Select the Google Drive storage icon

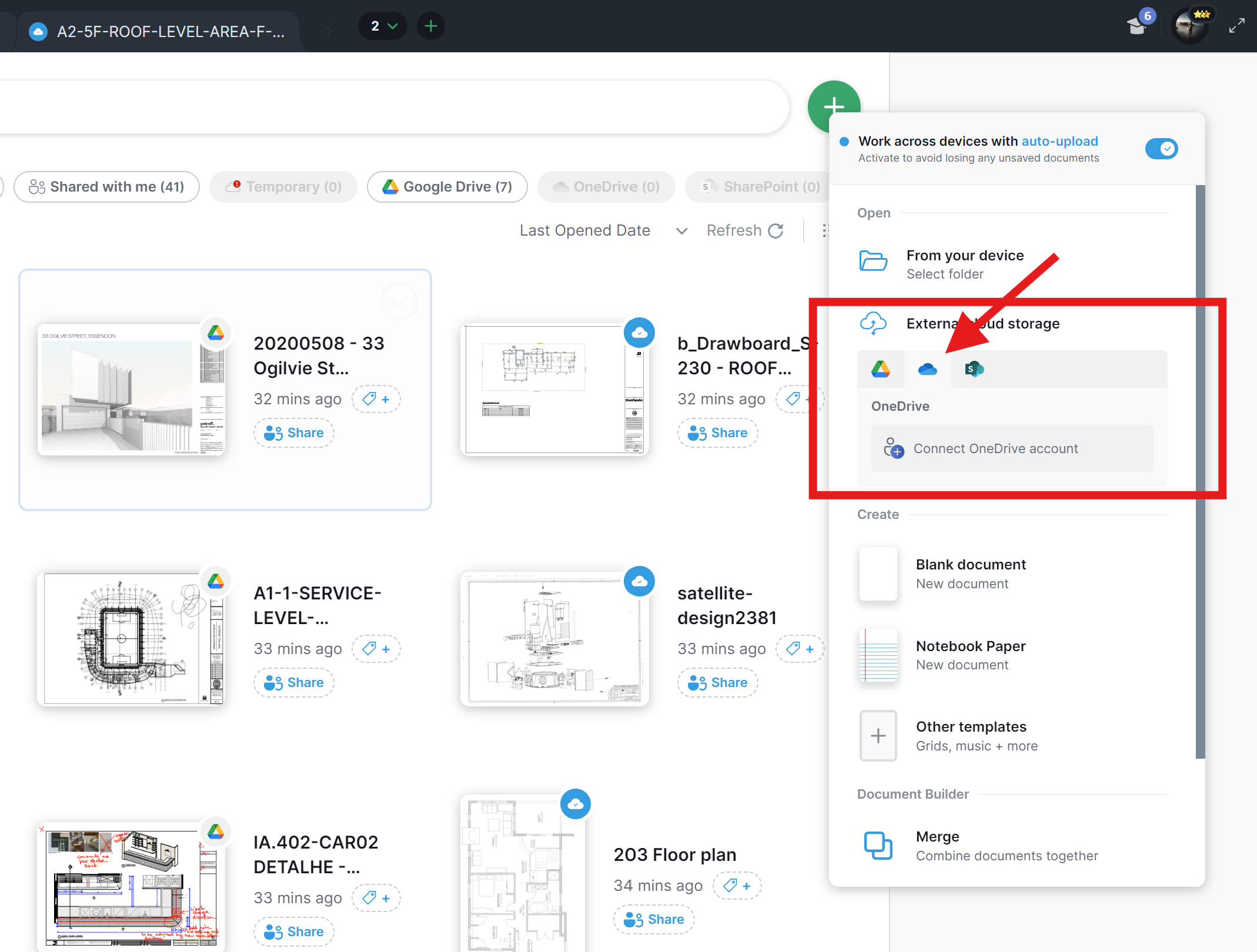click(x=880, y=369)
